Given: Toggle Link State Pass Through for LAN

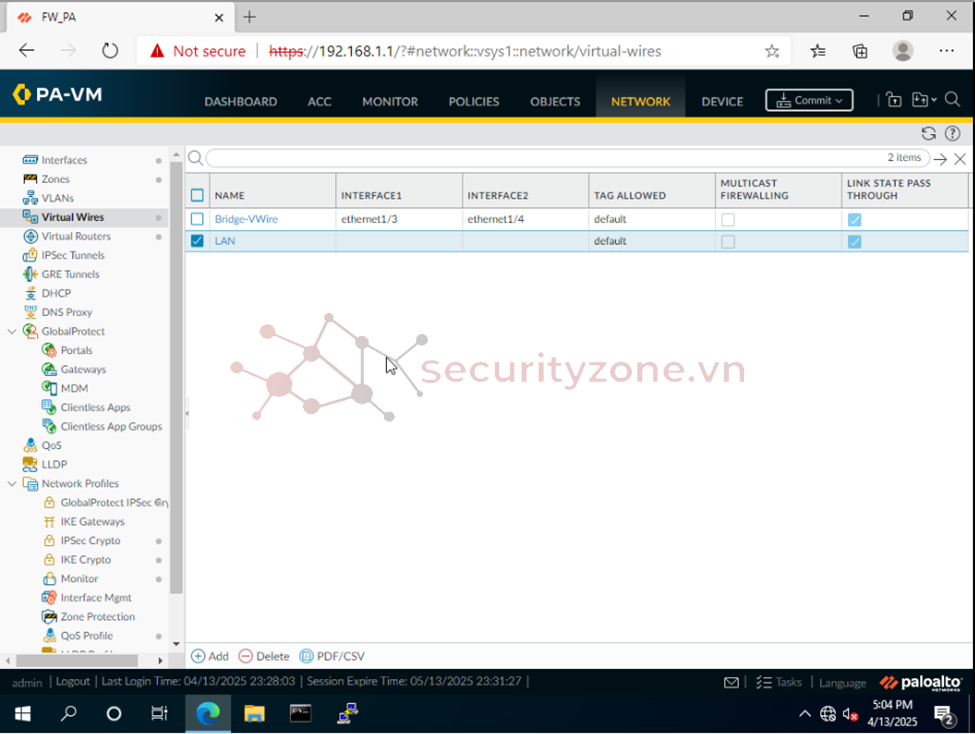Looking at the screenshot, I should click(854, 241).
